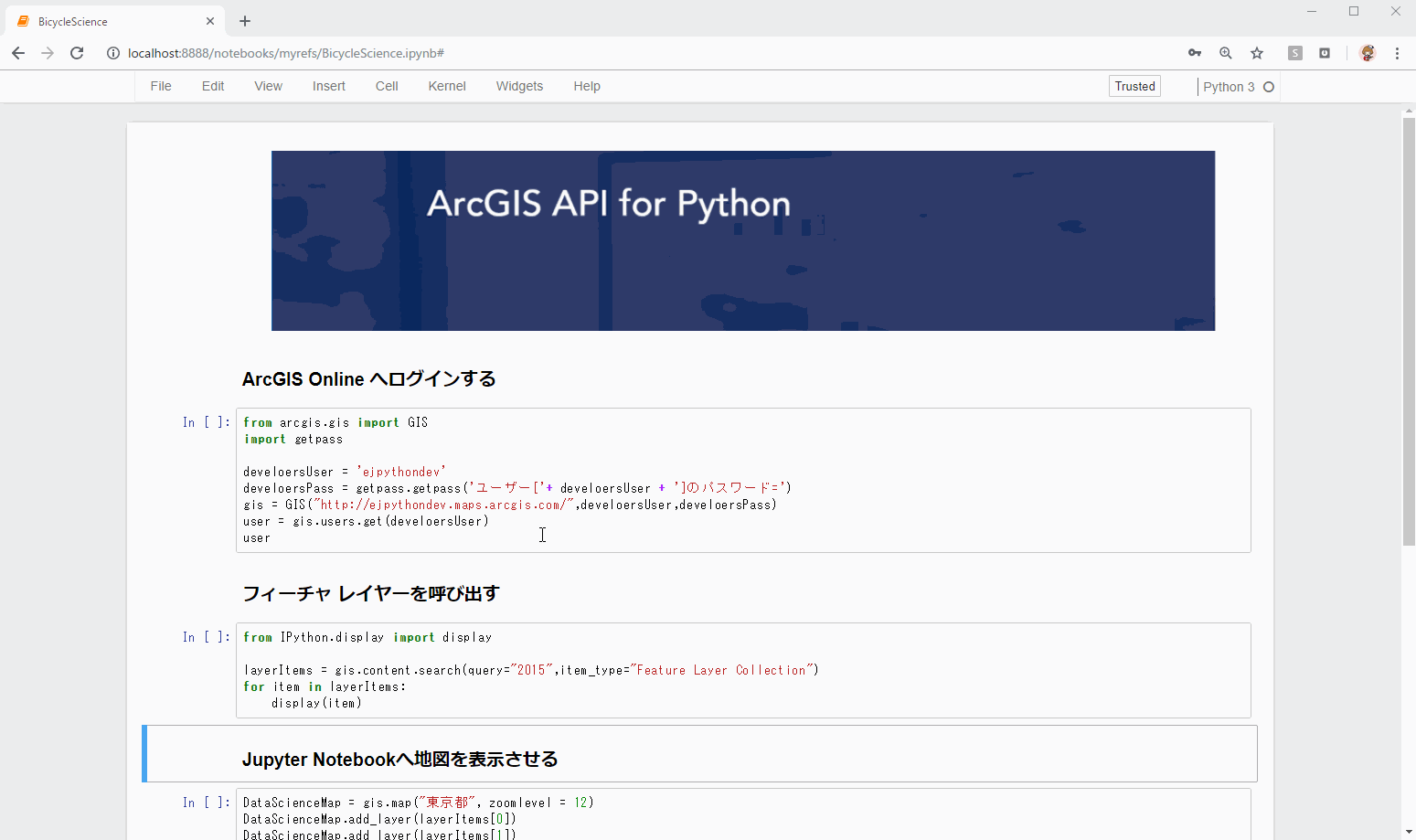
Task: Open the Widgets menu
Action: click(519, 86)
